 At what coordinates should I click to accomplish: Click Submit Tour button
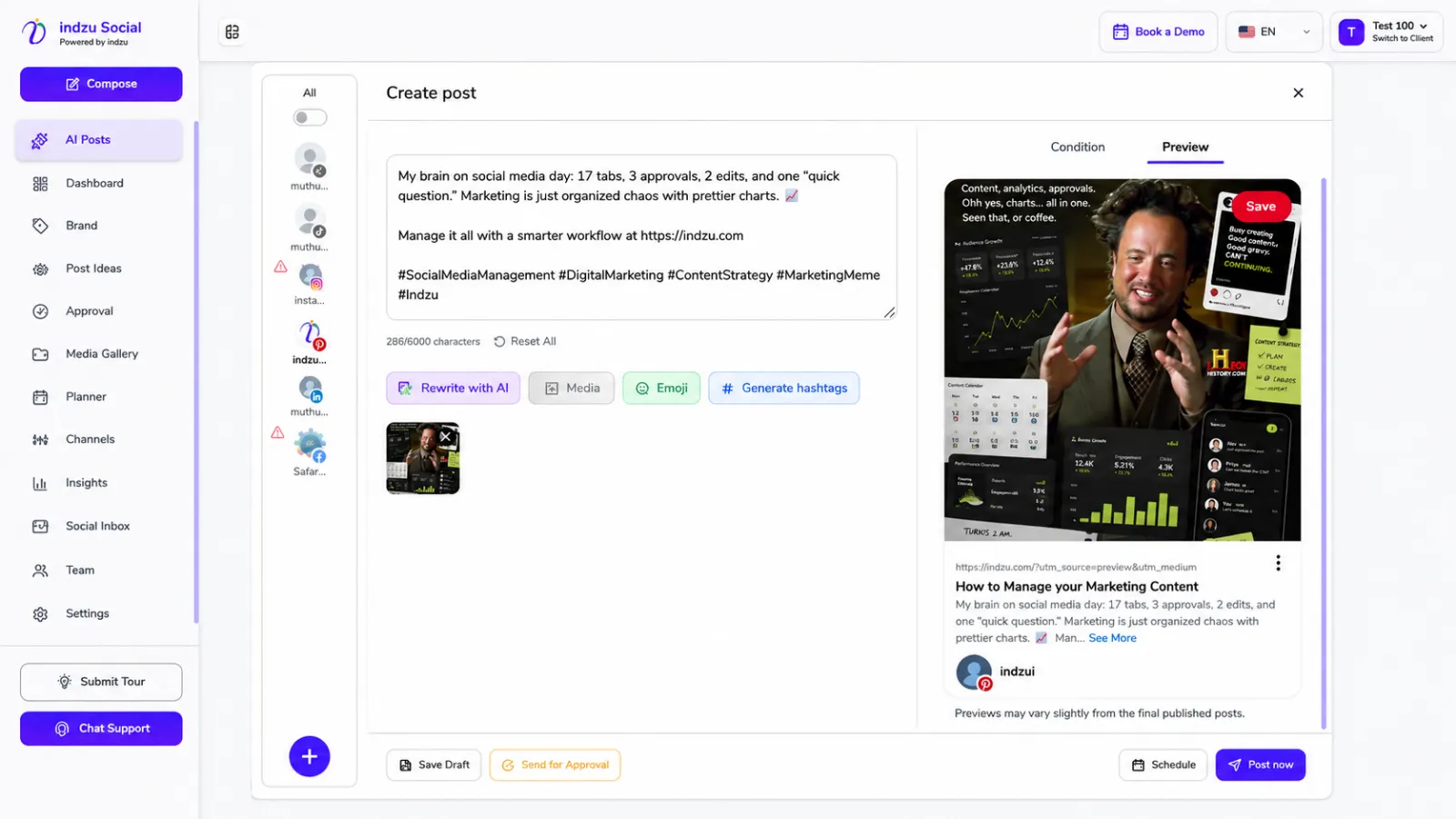pos(101,682)
